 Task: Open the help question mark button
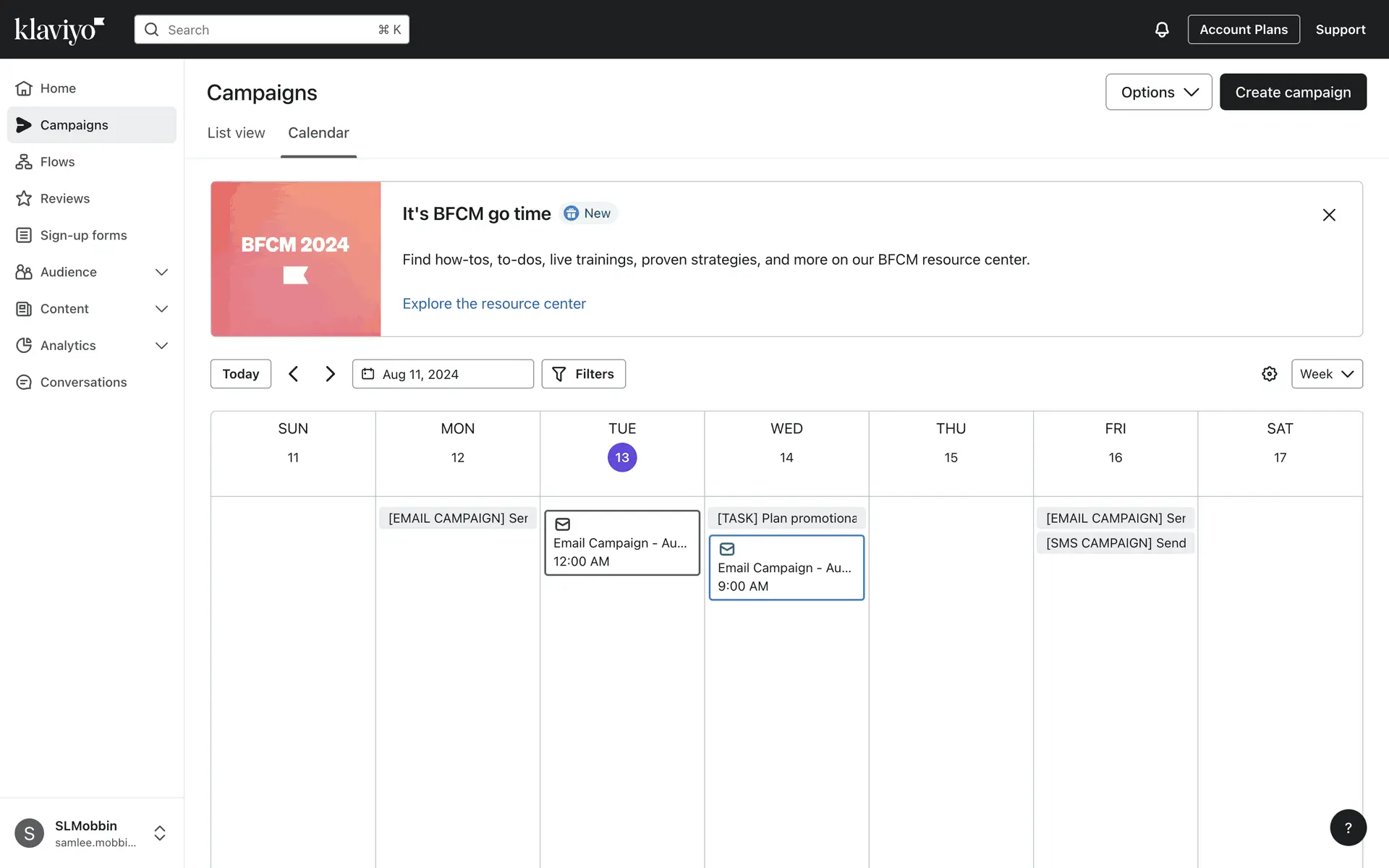[x=1348, y=827]
